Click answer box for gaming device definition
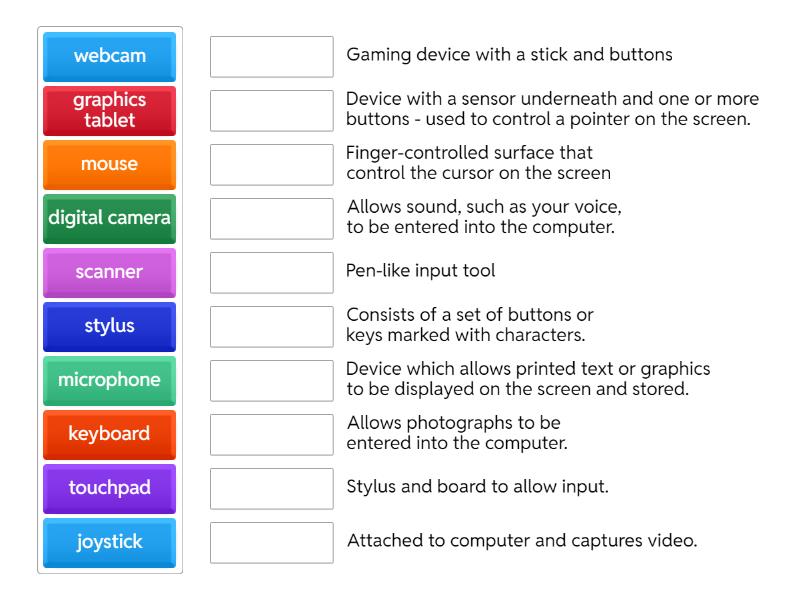This screenshot has height=600, width=800. click(x=272, y=57)
